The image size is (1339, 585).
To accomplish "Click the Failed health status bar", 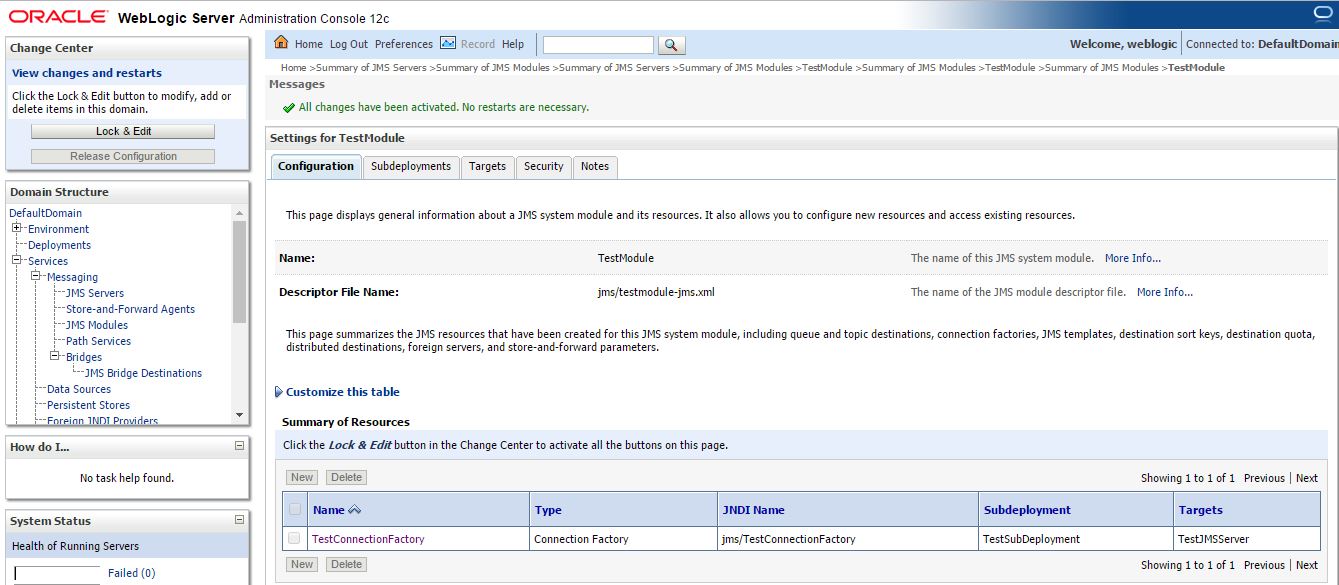I will (x=57, y=574).
